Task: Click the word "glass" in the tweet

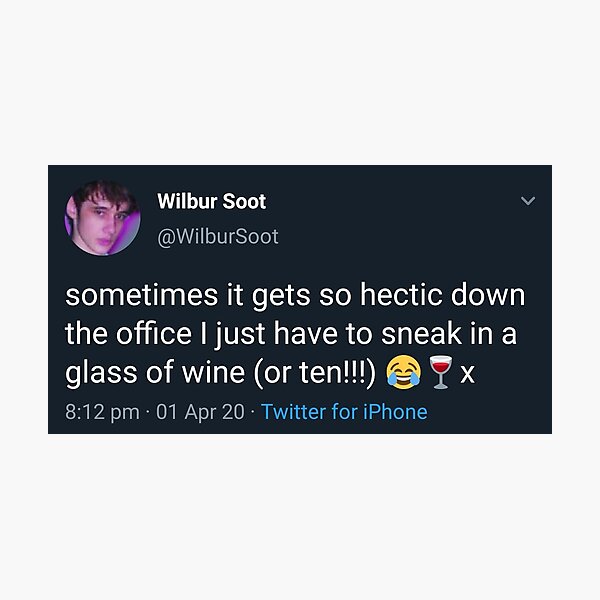Action: pos(101,373)
